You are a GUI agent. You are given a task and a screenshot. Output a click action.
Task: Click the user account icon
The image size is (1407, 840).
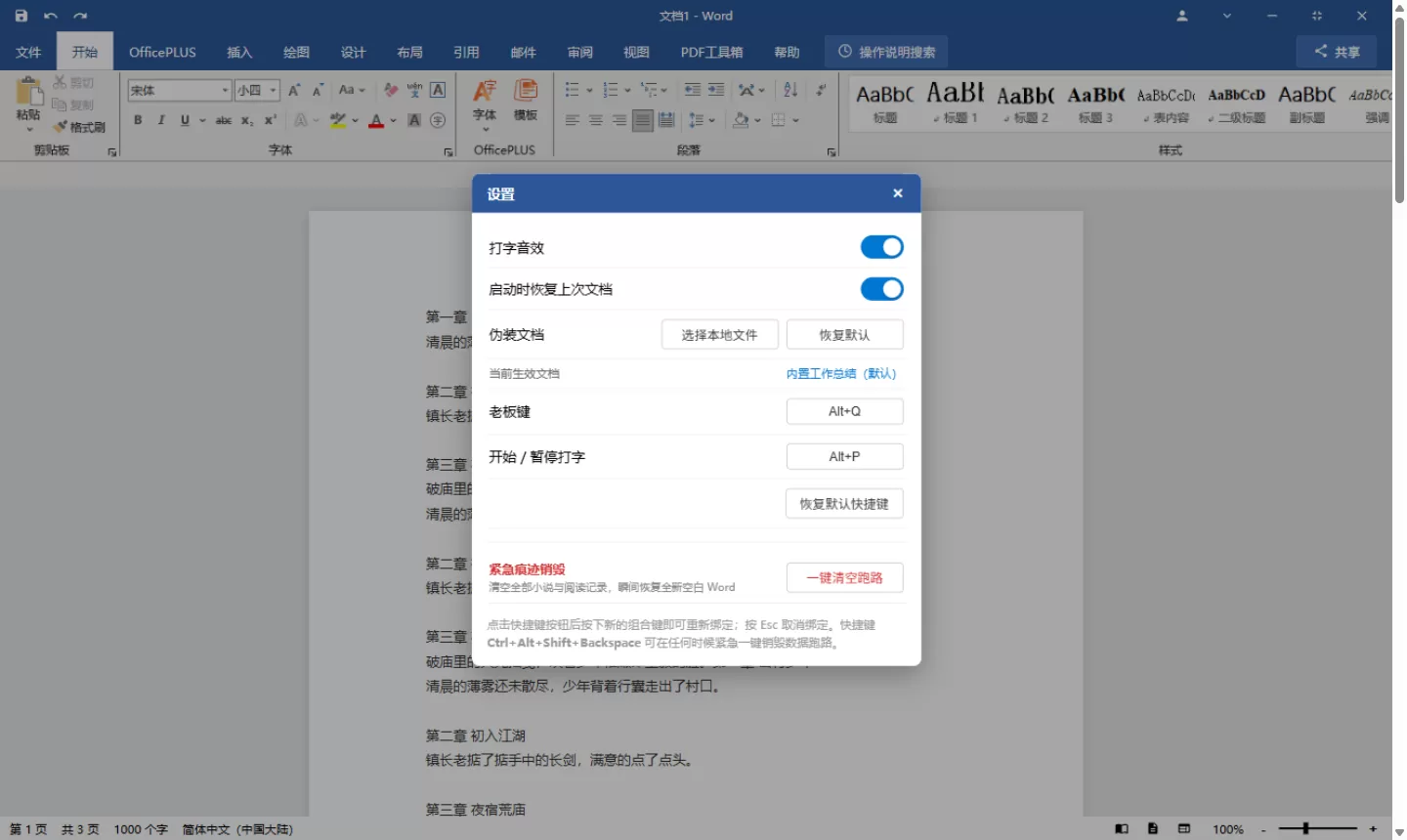tap(1182, 16)
